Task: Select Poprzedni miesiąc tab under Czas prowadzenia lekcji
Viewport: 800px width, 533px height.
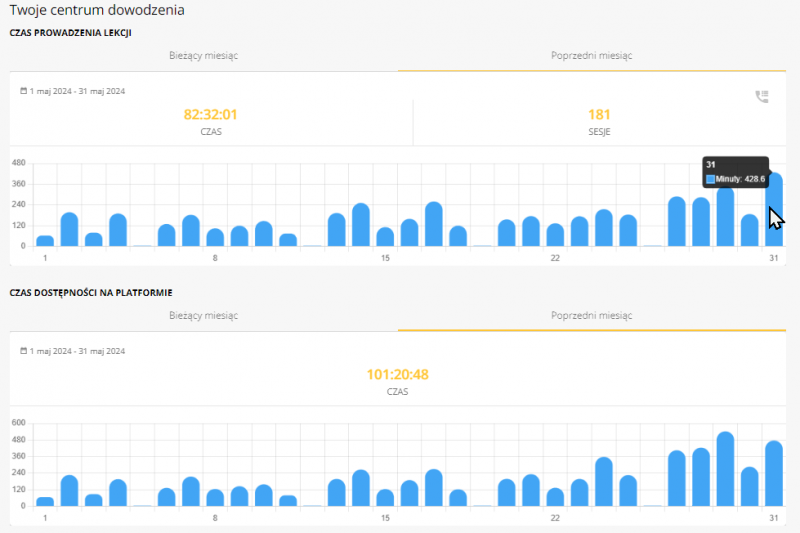Action: (591, 56)
